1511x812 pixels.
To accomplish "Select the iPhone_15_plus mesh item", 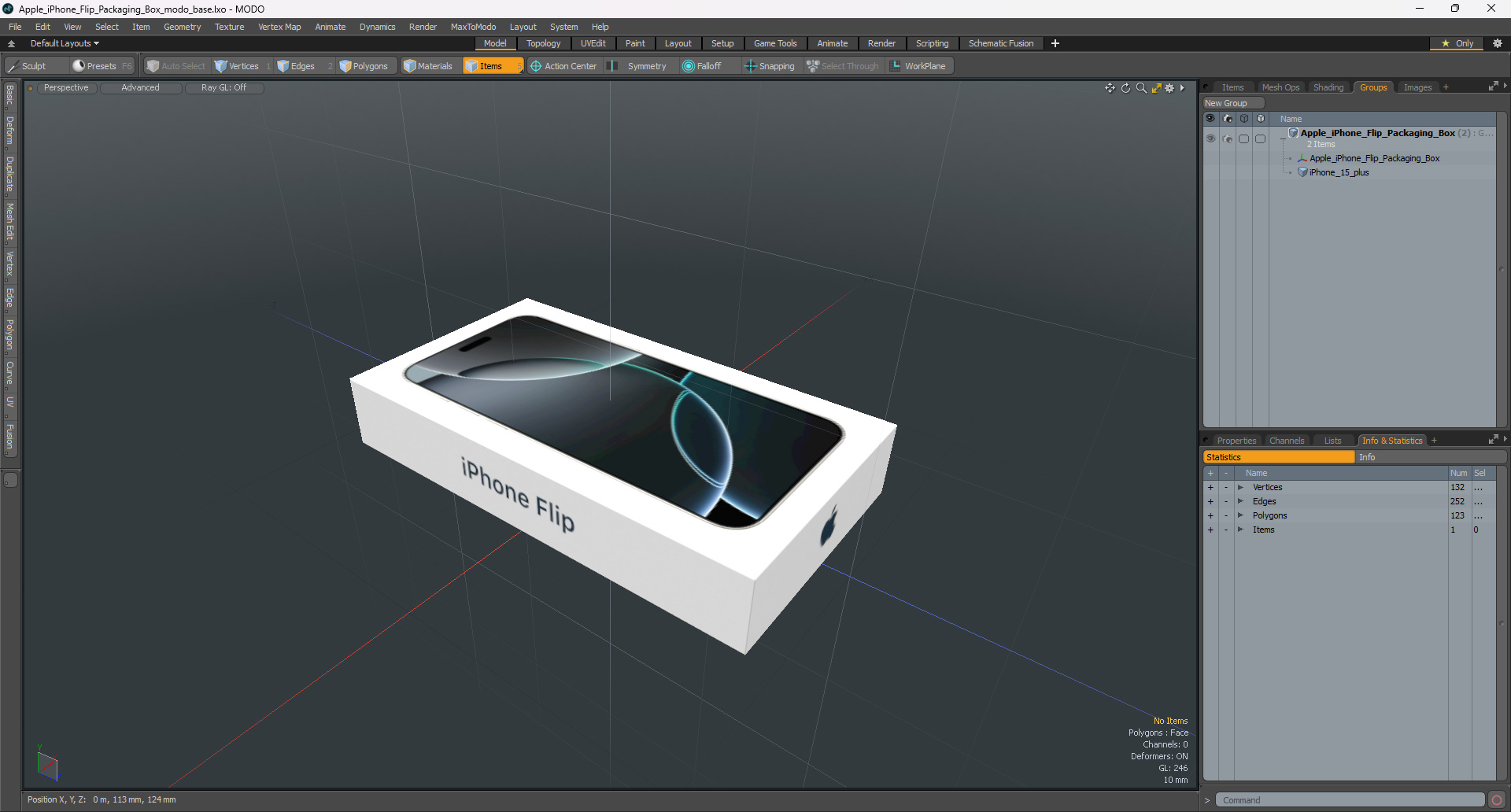I will [x=1339, y=172].
